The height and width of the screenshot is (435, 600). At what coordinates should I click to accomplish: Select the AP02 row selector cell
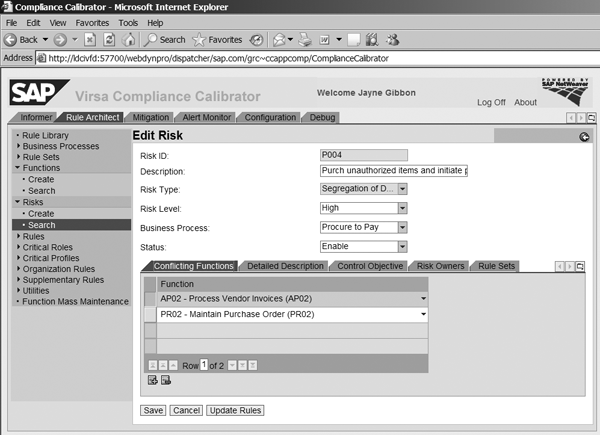[x=150, y=298]
